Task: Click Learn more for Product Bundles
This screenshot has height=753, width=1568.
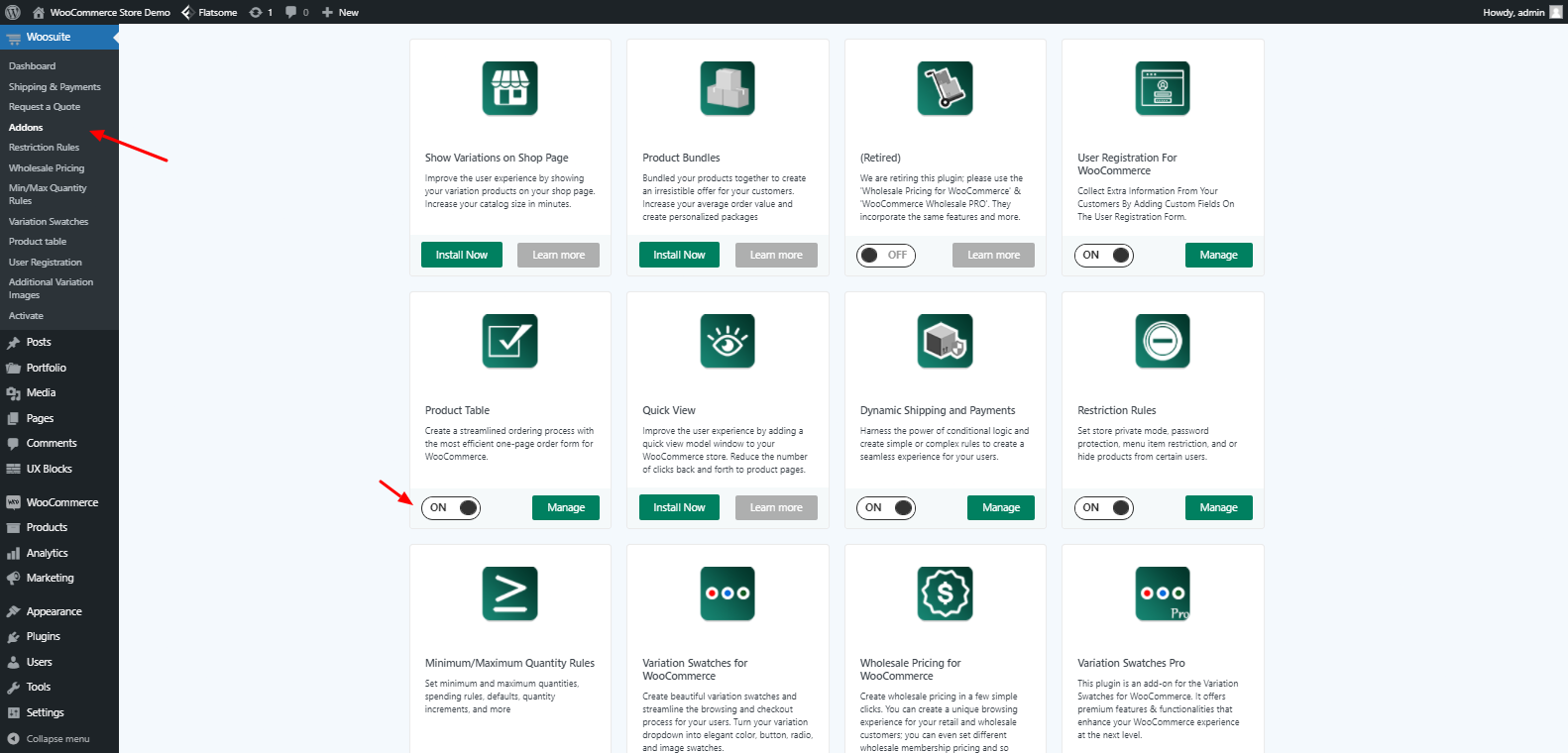Action: pyautogui.click(x=776, y=255)
